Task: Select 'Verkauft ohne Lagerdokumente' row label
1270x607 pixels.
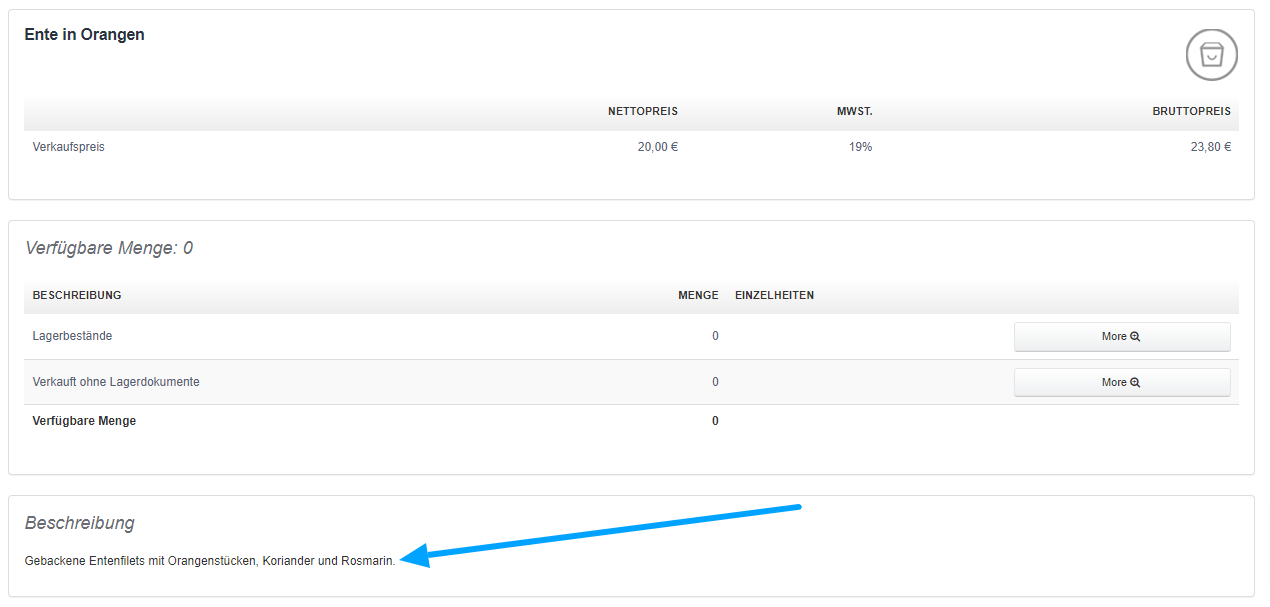Action: coord(116,382)
